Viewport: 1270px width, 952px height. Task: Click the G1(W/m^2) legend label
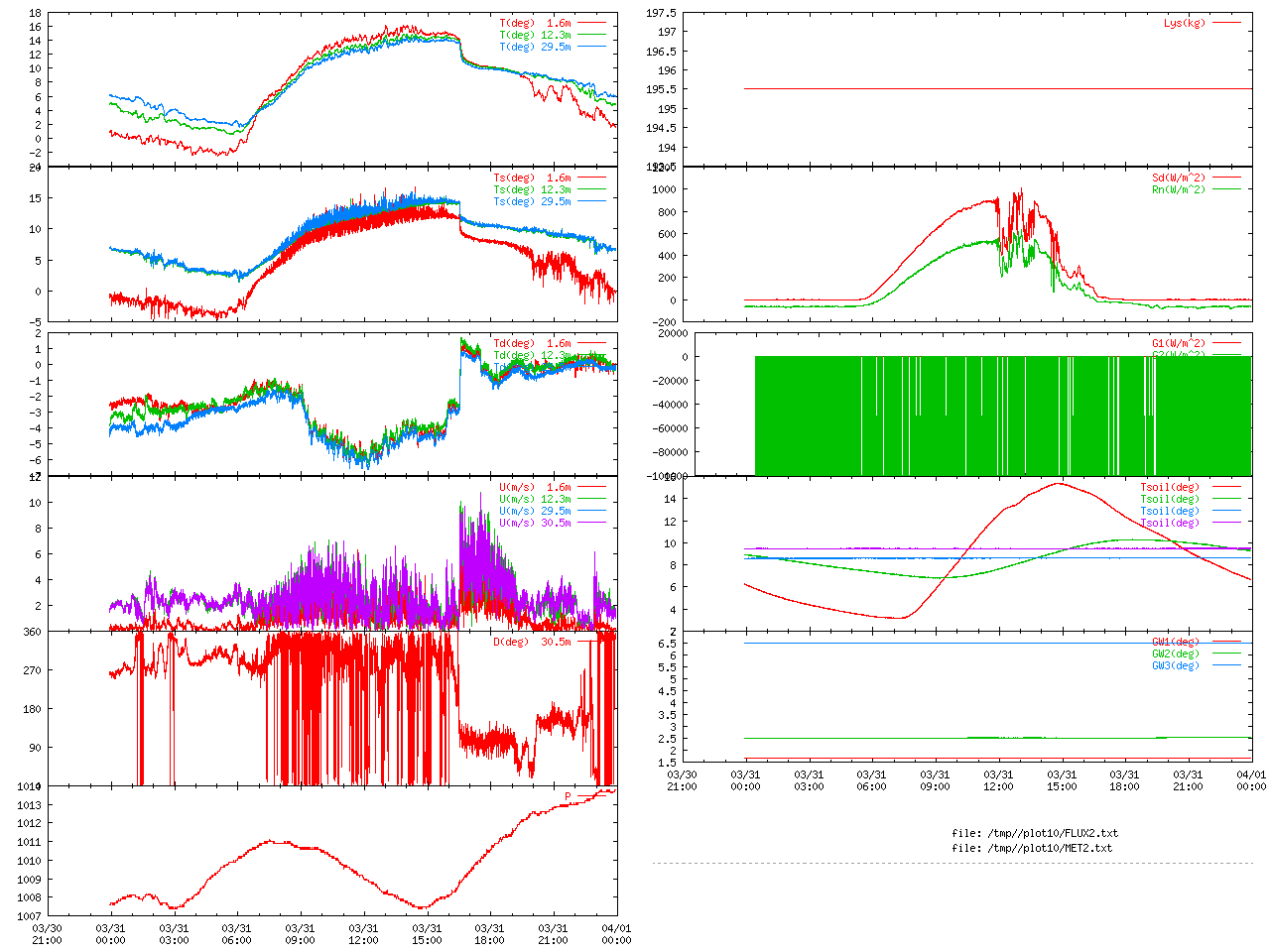(x=1179, y=344)
